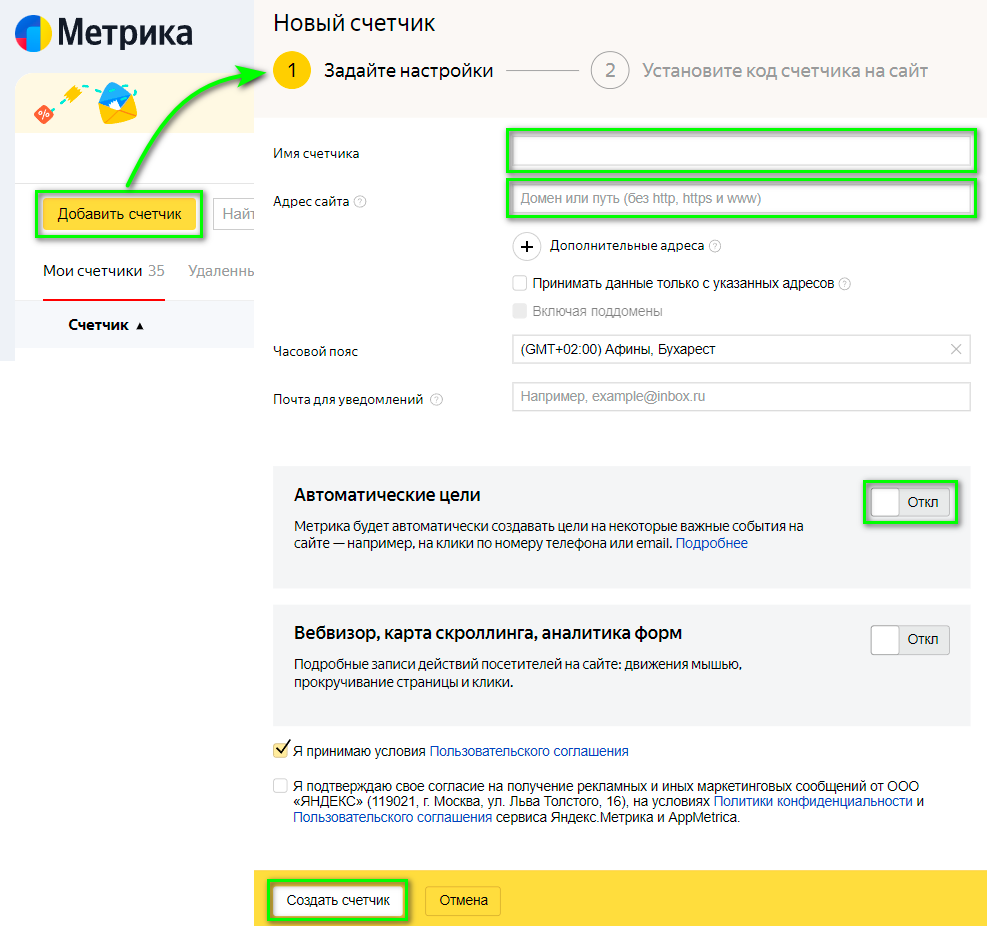
Task: Focus the counter search field
Action: [234, 214]
